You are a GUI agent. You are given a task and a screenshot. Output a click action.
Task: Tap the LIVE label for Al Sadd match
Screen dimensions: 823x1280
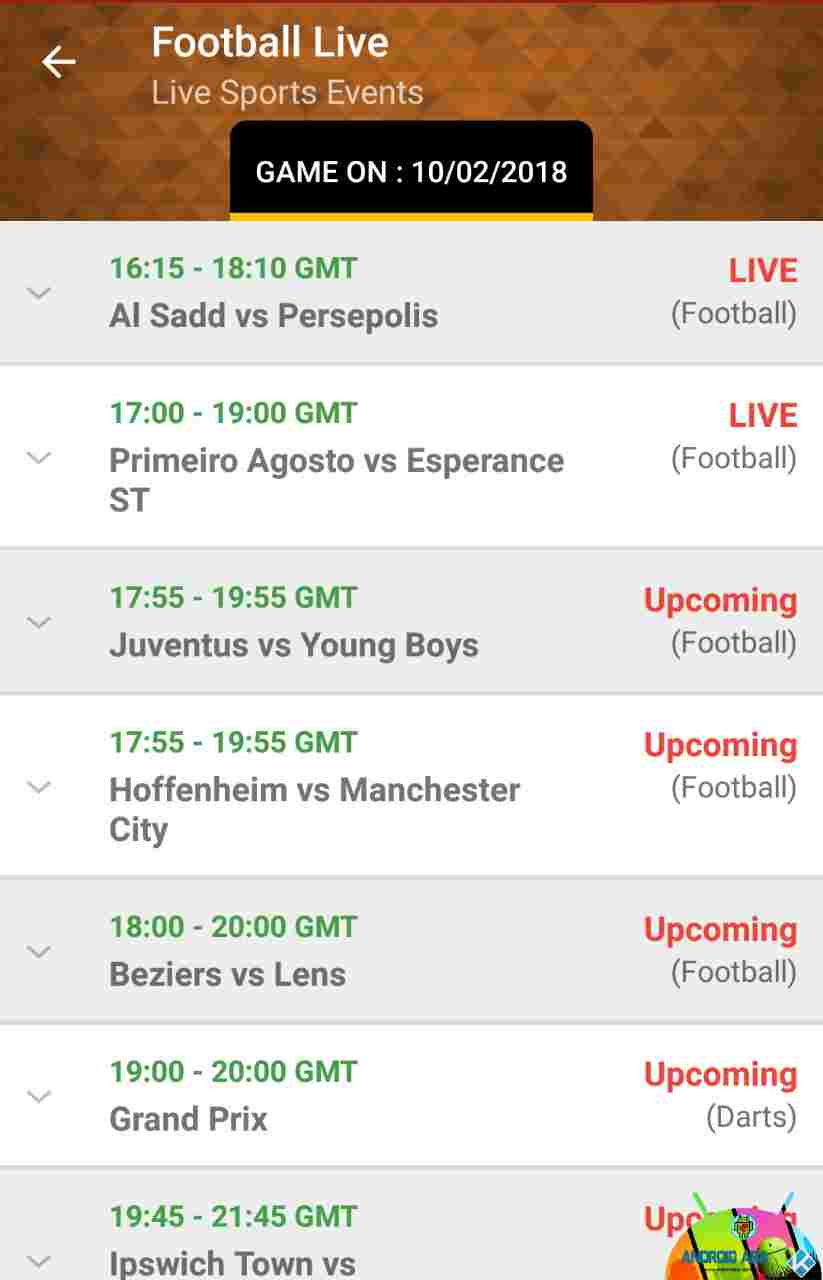coord(763,270)
